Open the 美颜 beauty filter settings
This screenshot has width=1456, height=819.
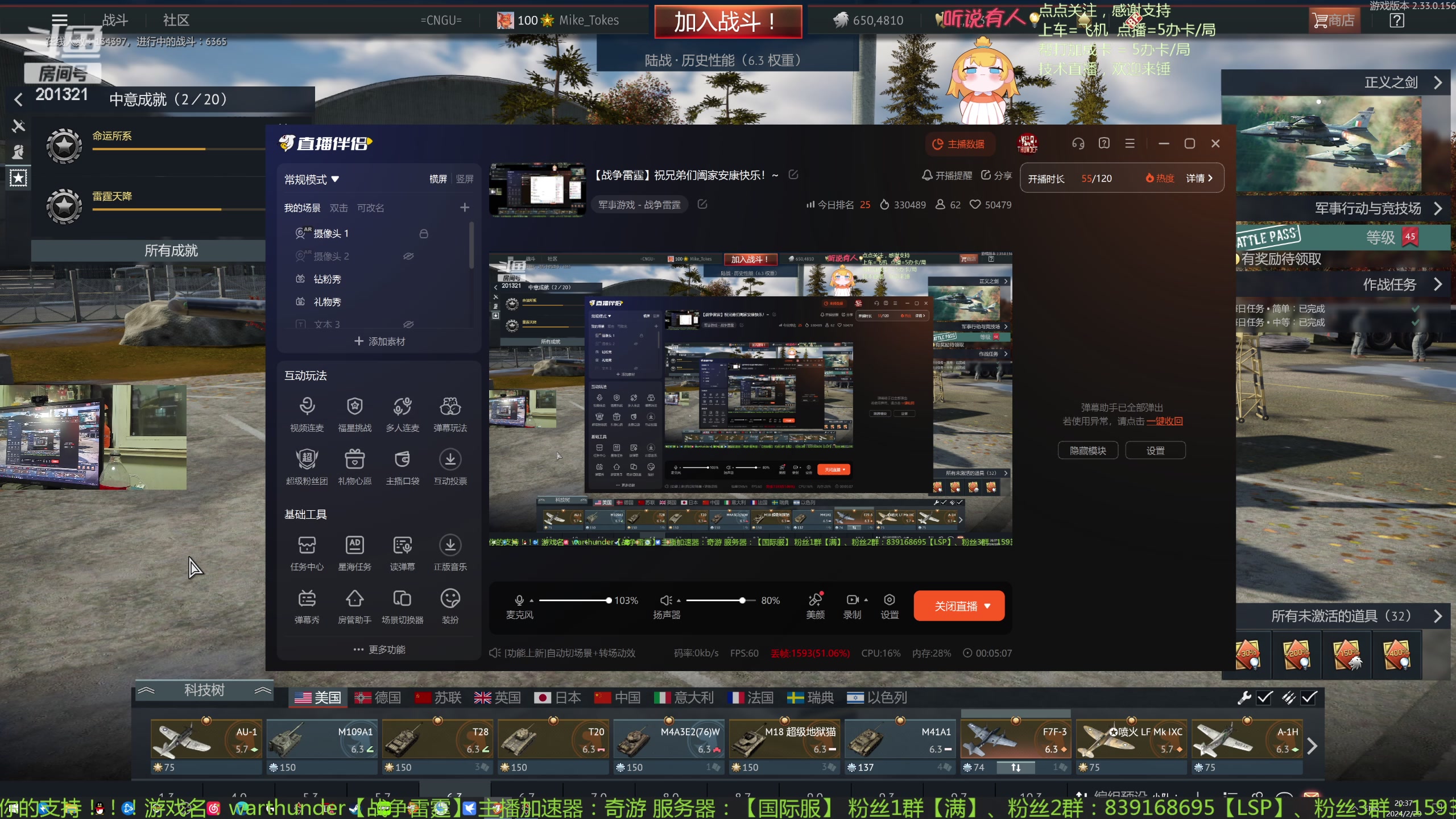pos(815,600)
